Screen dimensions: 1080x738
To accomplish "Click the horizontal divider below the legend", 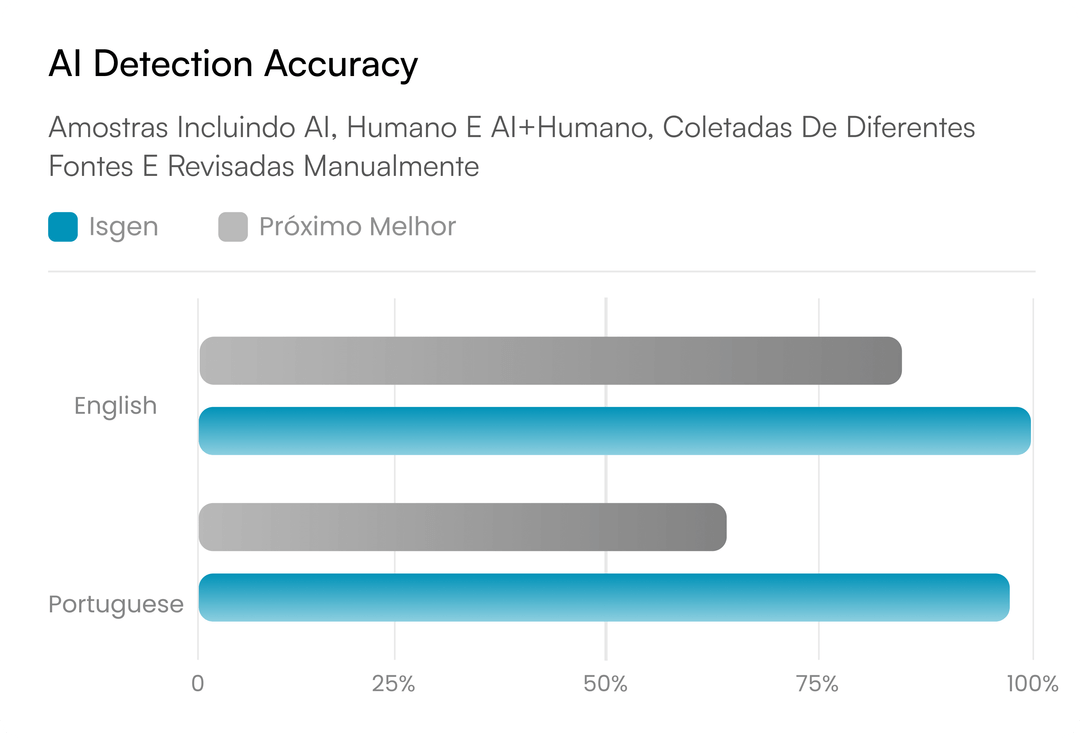I will (541, 271).
